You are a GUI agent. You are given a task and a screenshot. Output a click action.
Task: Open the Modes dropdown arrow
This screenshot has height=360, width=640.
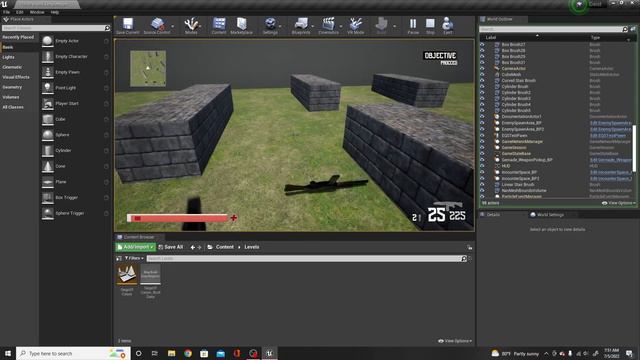point(200,27)
